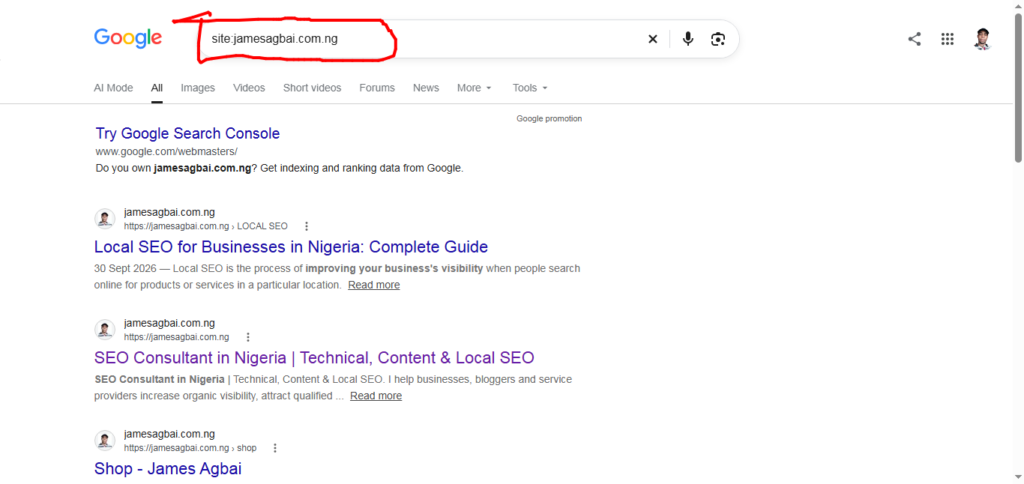Click Read more on SEO Consultant snippet
The height and width of the screenshot is (484, 1024).
click(x=376, y=396)
